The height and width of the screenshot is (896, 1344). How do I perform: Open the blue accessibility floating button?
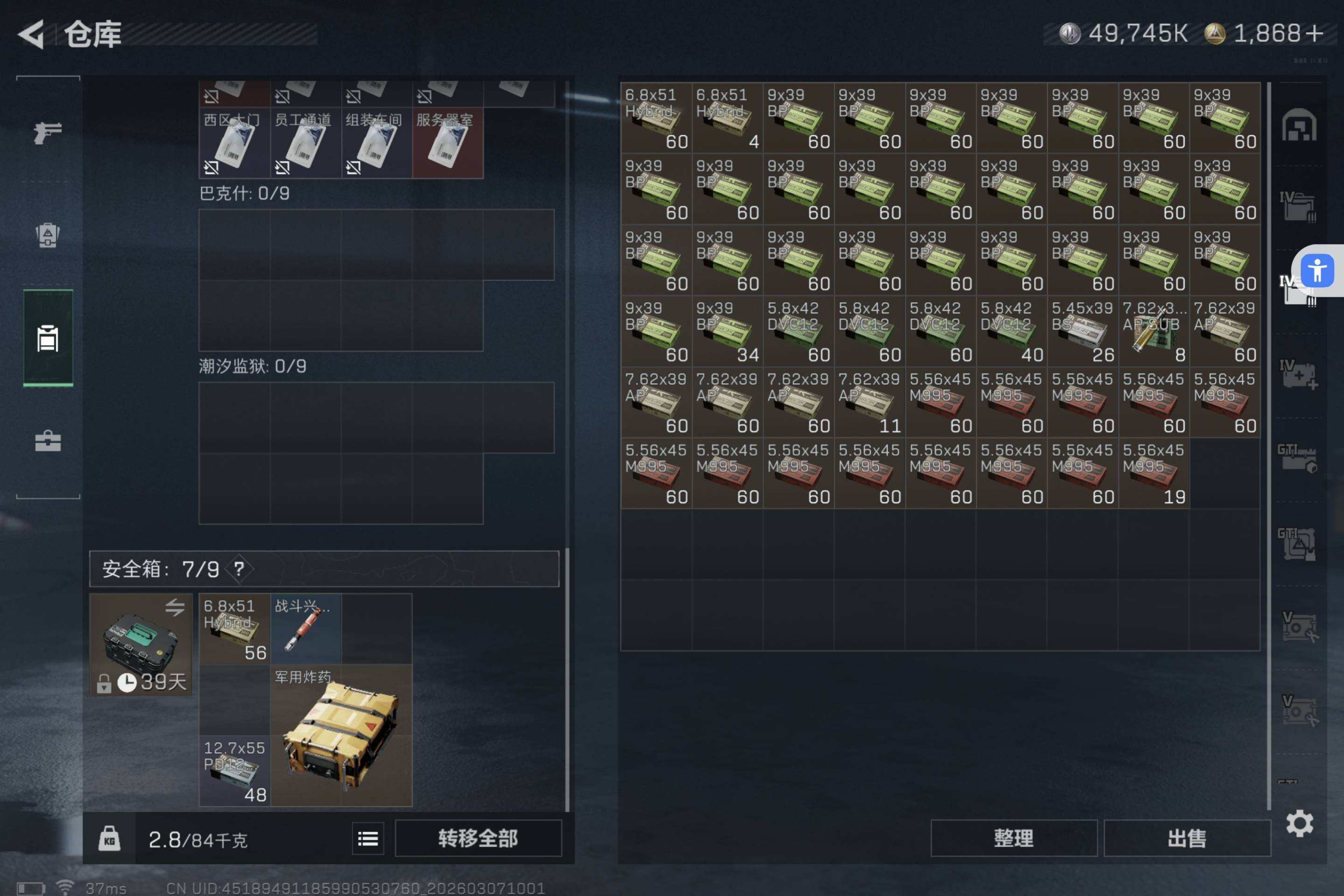1317,271
